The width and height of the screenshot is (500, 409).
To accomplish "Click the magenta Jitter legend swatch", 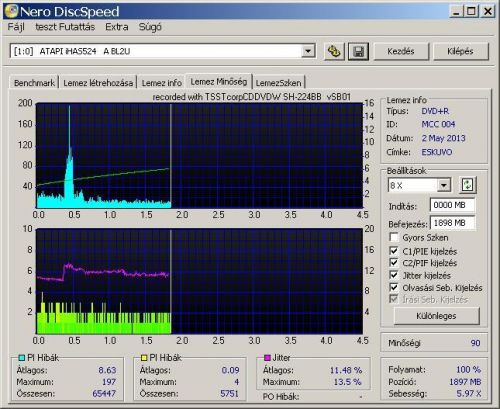I will [x=267, y=358].
